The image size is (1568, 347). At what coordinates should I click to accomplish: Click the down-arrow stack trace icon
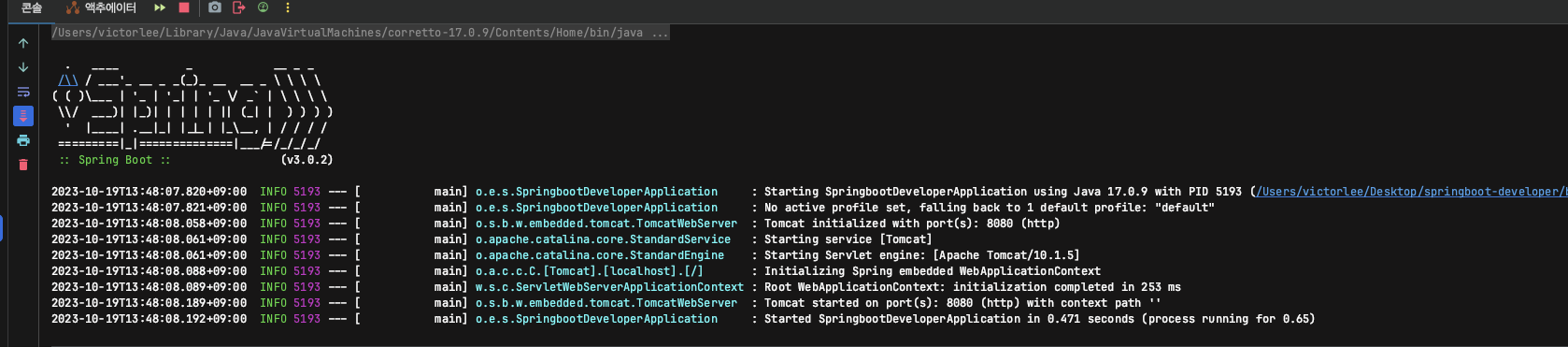[x=23, y=67]
